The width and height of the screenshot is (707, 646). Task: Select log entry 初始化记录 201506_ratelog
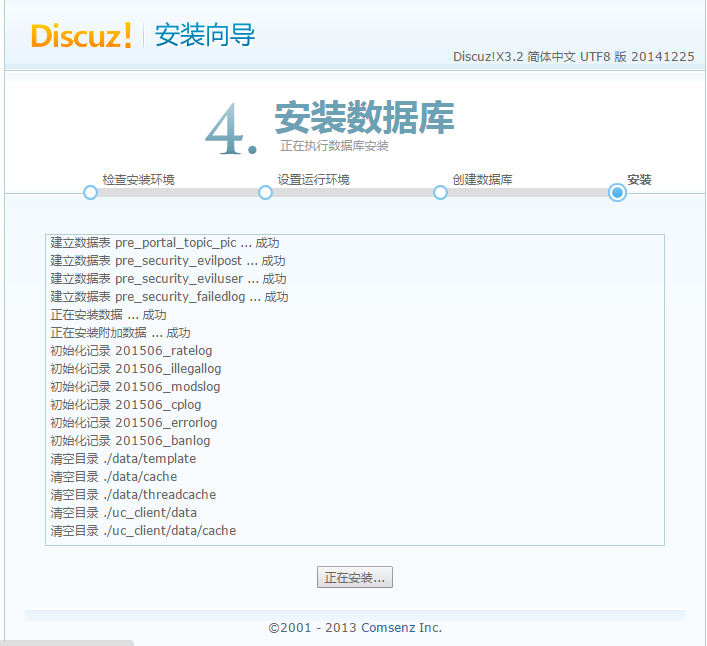(x=131, y=350)
